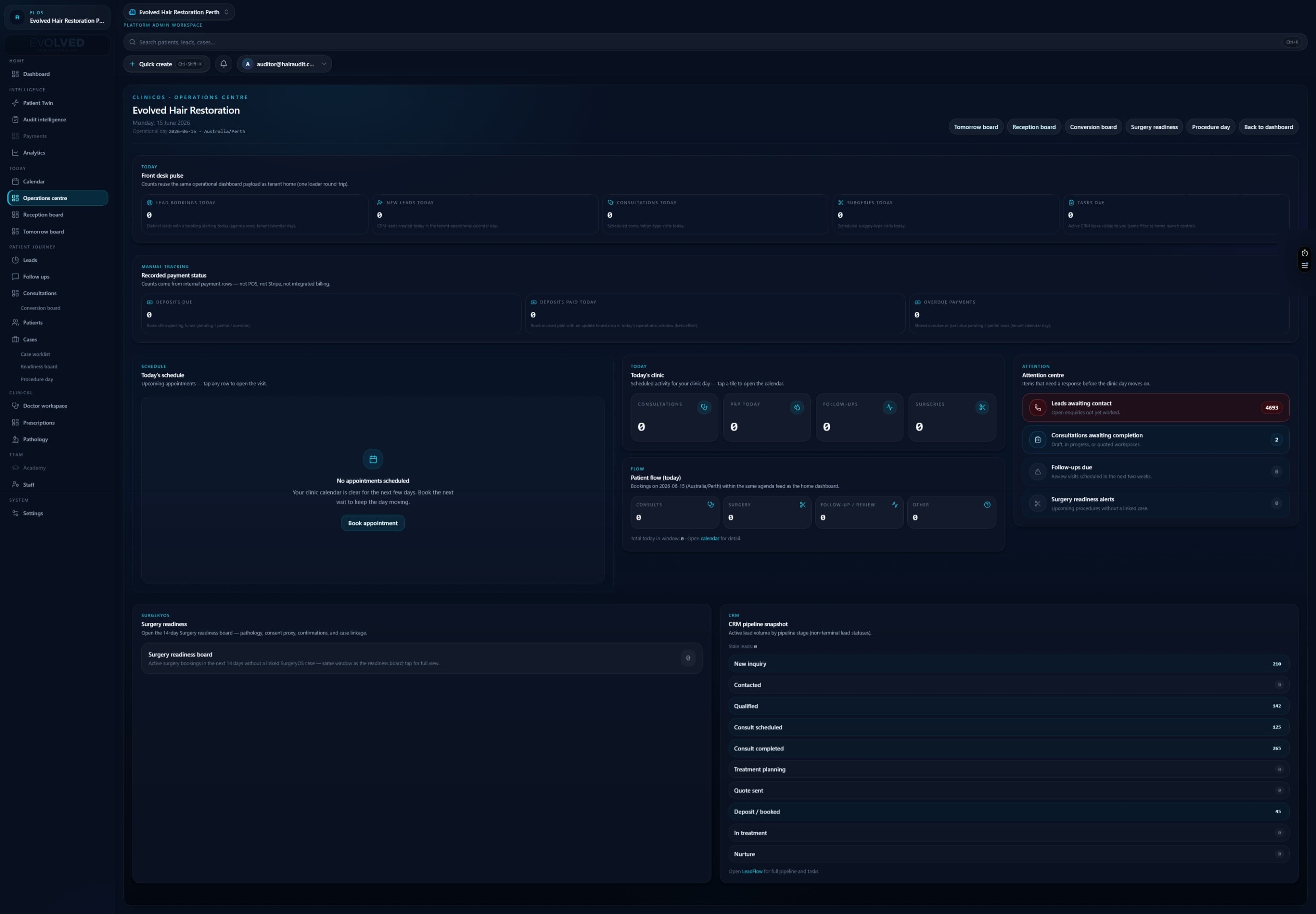Click the phone icon on Leads awaiting contact

(x=1038, y=408)
